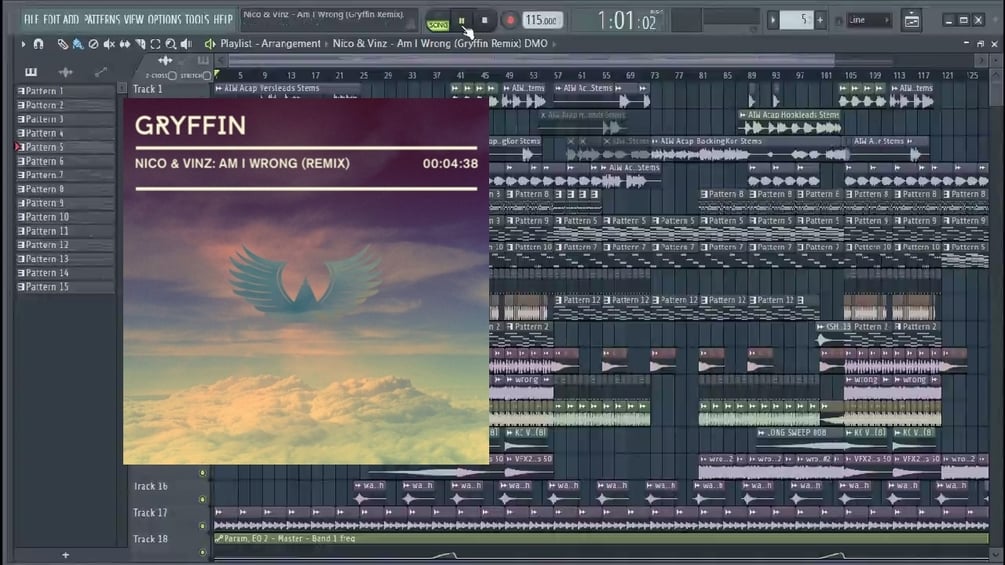This screenshot has width=1005, height=565.
Task: Toggle mute dot on Track 16
Action: [x=203, y=499]
